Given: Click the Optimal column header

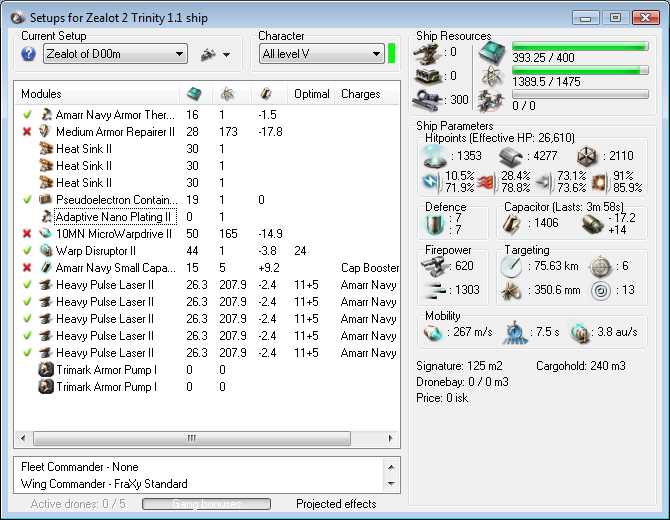Looking at the screenshot, I should pyautogui.click(x=311, y=94).
